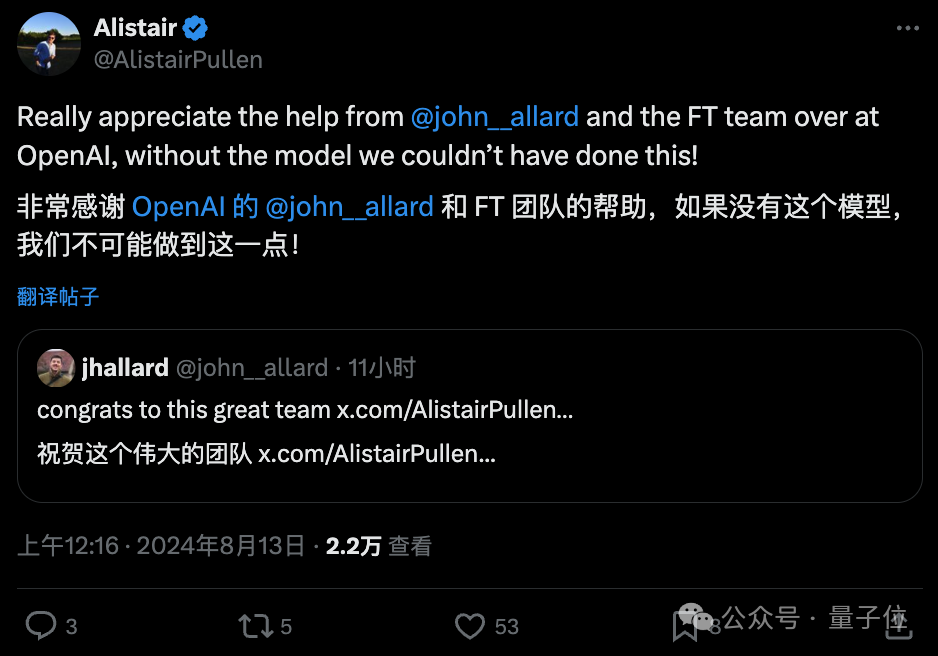The image size is (938, 656).
Task: Open quoted post reading congrats to this great team
Action: [305, 410]
